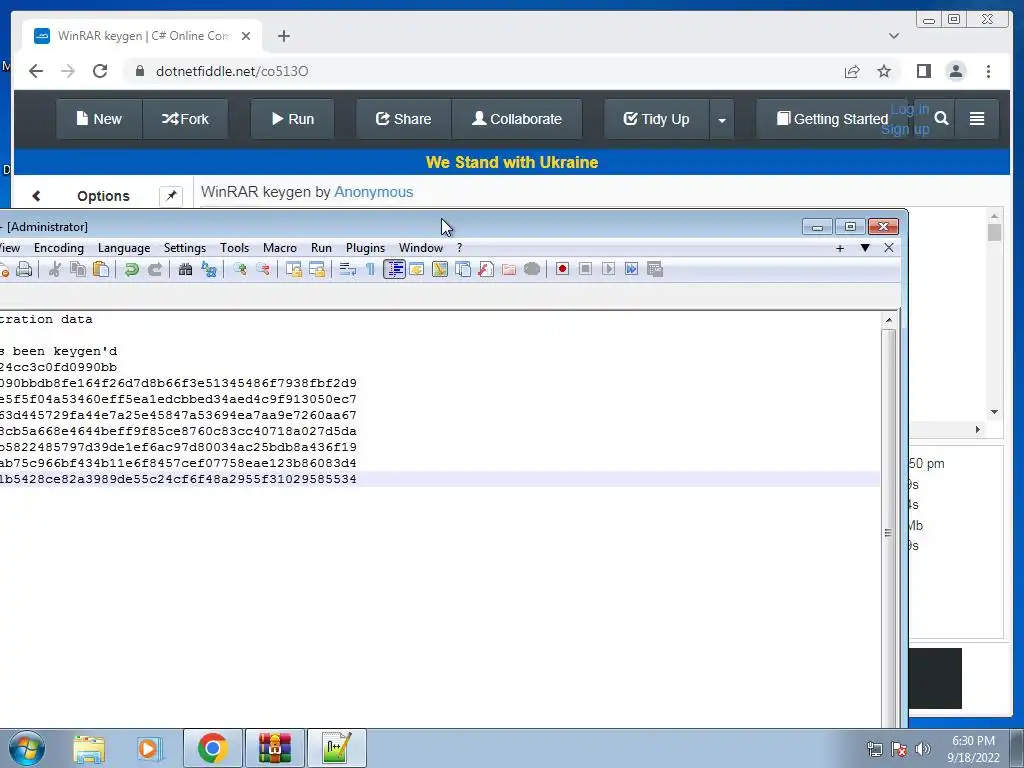Open a new Chrome tab with plus
Viewport: 1024px width, 768px height.
click(283, 36)
